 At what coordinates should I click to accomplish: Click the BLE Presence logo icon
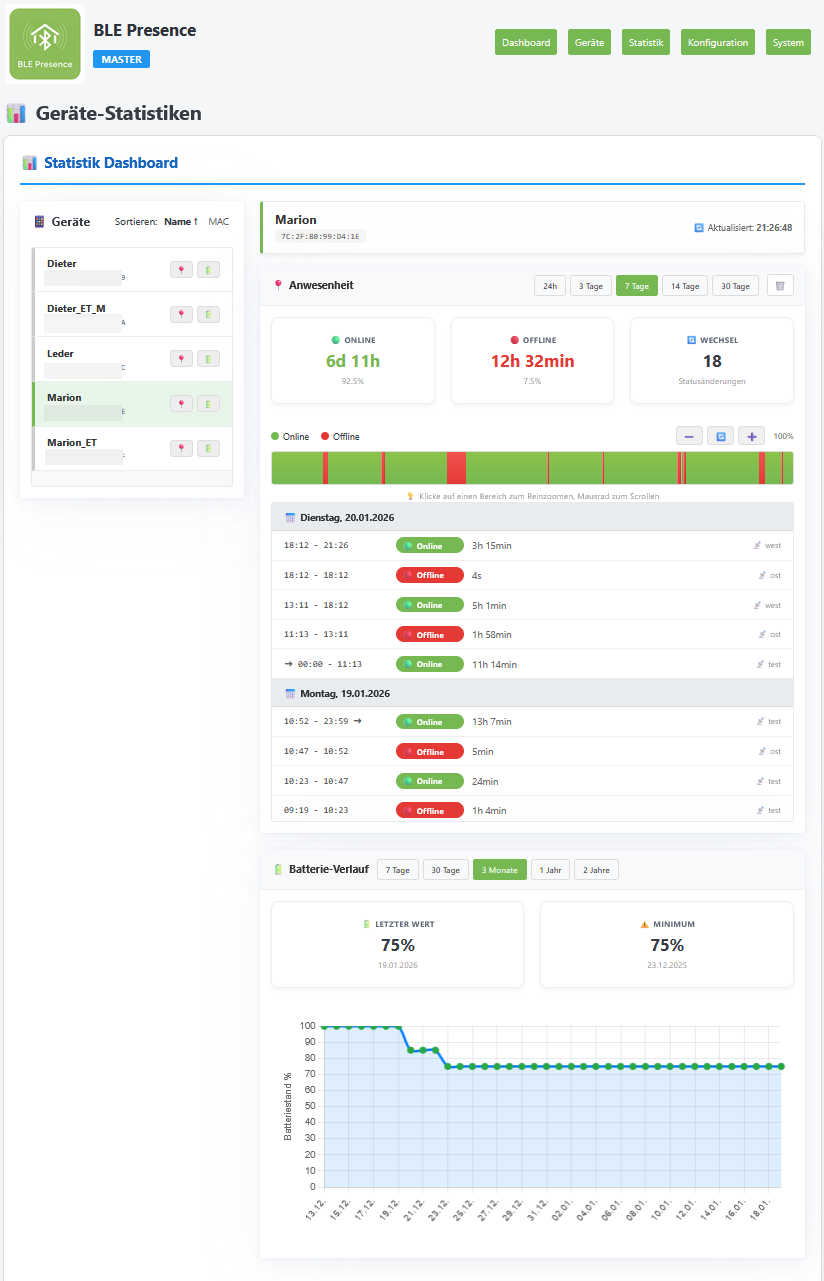pos(45,44)
